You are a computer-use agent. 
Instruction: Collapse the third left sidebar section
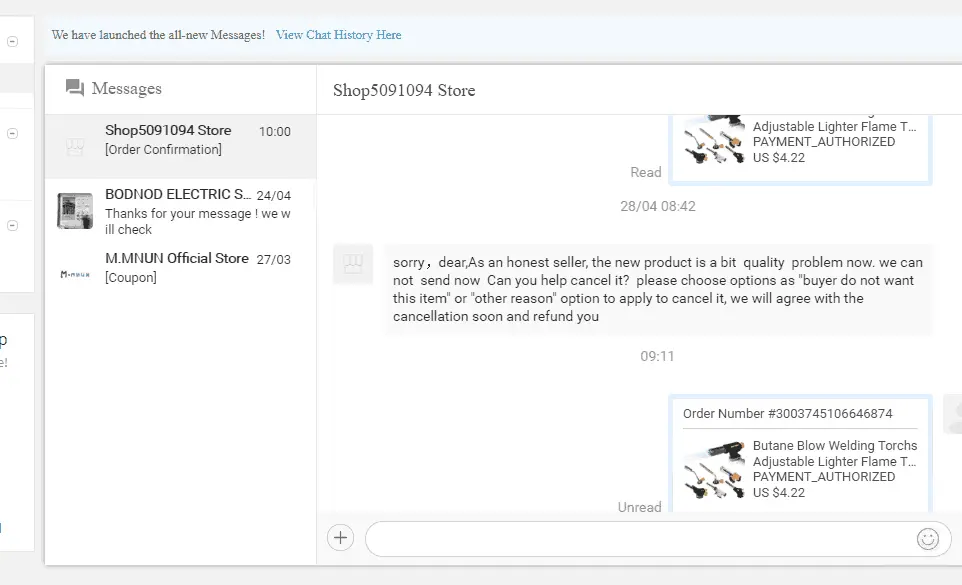pyautogui.click(x=12, y=226)
